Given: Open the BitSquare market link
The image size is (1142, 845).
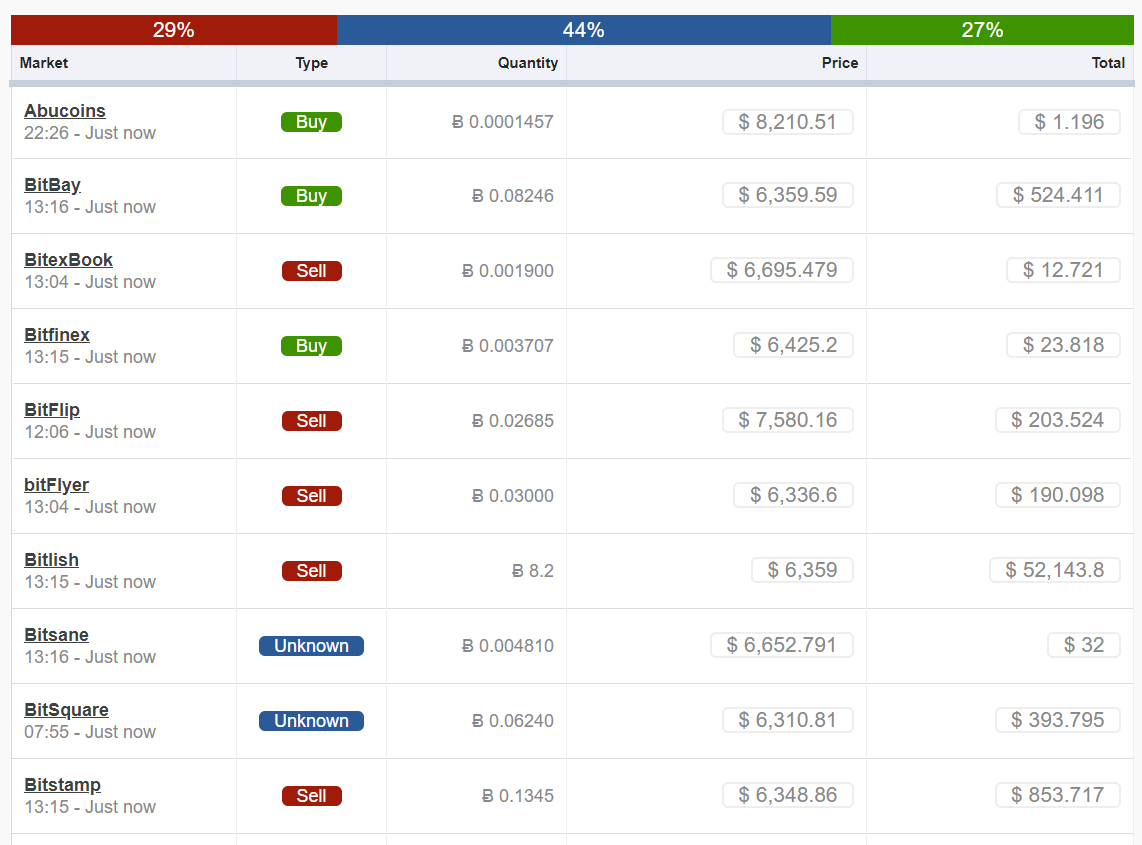Looking at the screenshot, I should [66, 710].
